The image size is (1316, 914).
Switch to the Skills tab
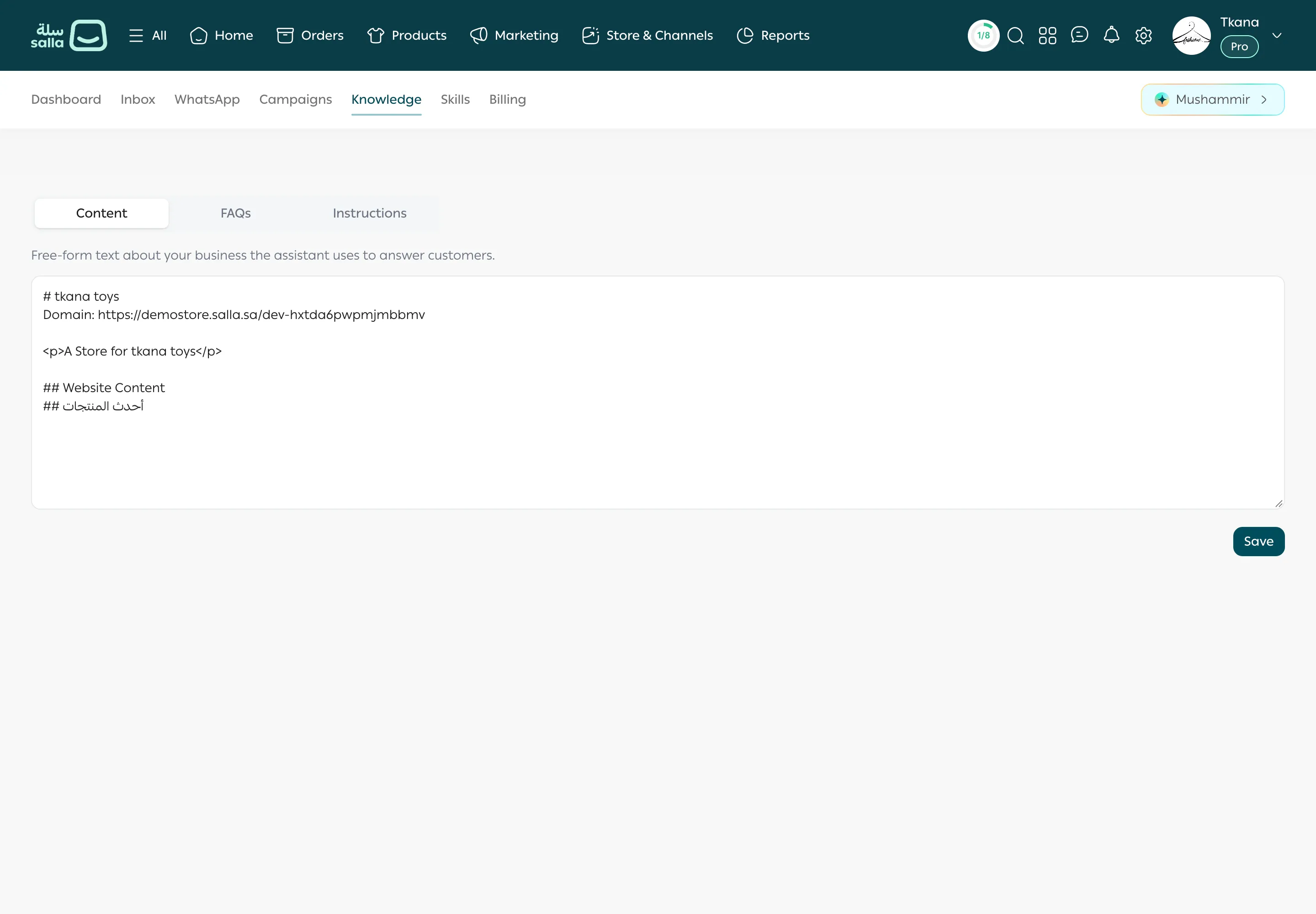click(455, 100)
